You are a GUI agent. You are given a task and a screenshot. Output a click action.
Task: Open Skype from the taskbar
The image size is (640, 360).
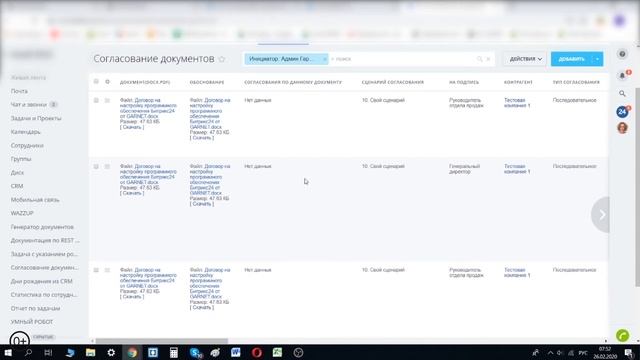point(196,353)
